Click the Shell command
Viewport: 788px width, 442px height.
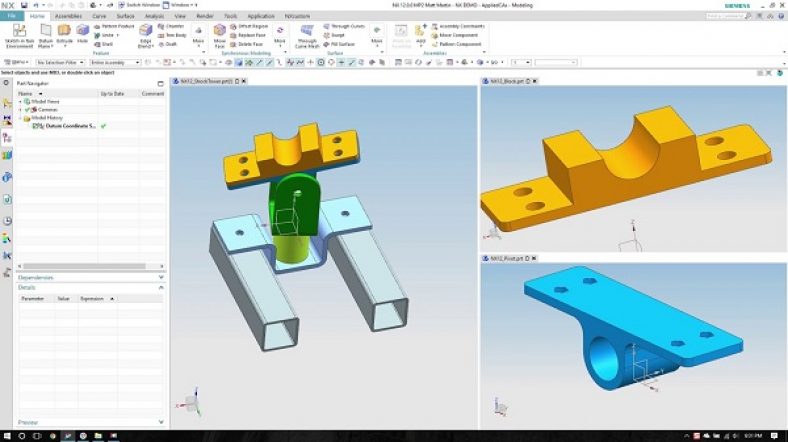tap(104, 44)
